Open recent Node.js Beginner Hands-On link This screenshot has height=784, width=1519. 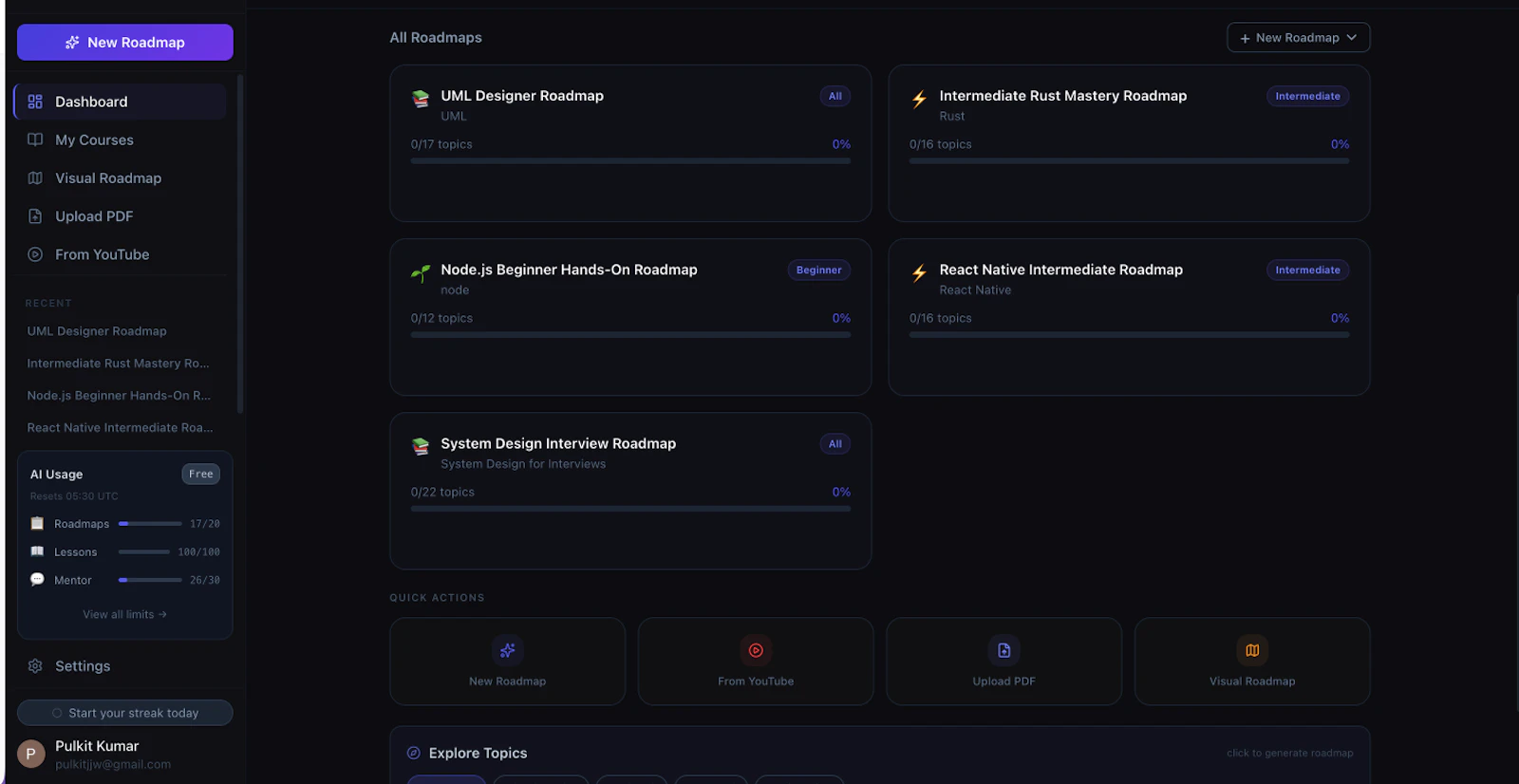tap(119, 396)
